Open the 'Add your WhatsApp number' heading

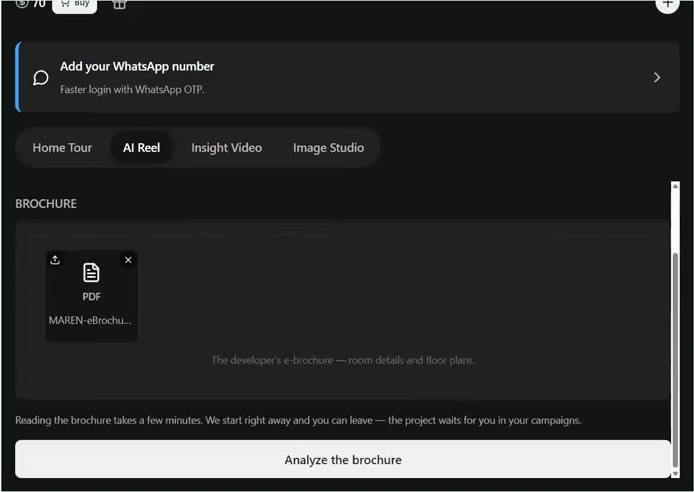click(137, 66)
